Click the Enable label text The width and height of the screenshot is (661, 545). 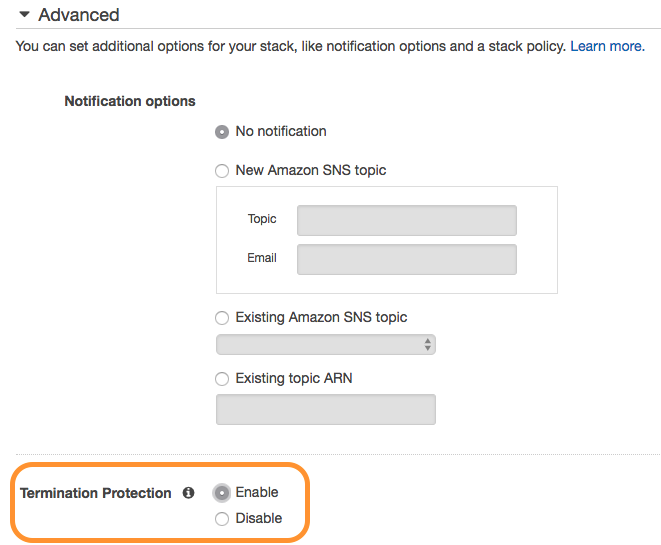pyautogui.click(x=257, y=492)
